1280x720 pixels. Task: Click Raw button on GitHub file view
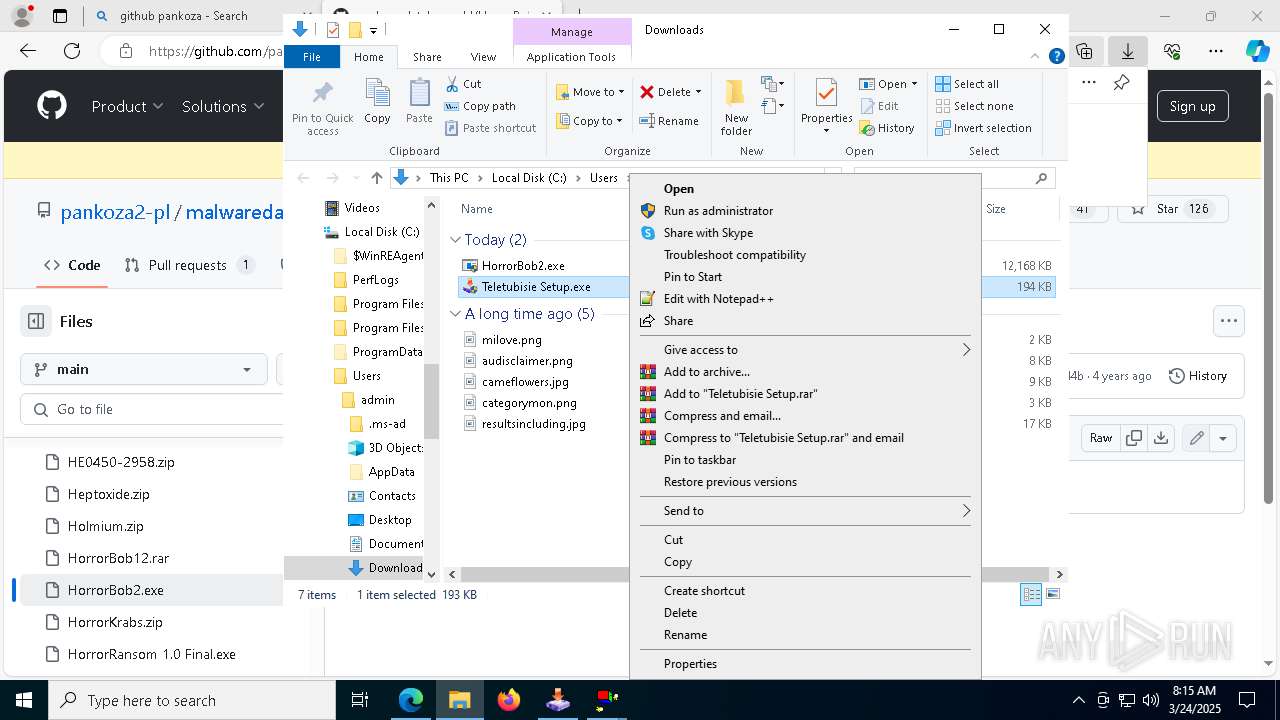pyautogui.click(x=1101, y=438)
